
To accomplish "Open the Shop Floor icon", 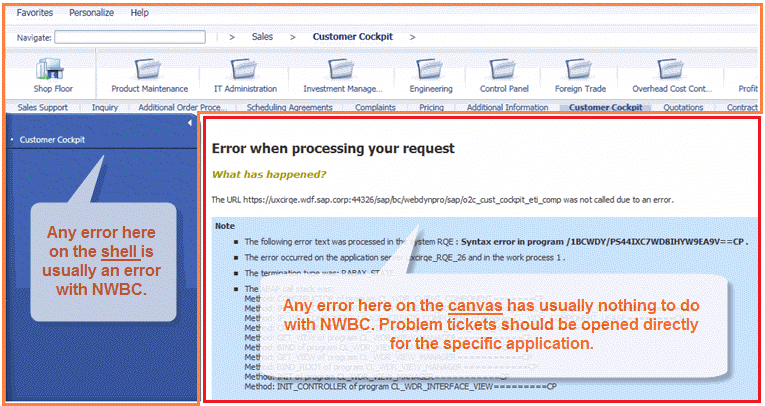I will tap(50, 69).
